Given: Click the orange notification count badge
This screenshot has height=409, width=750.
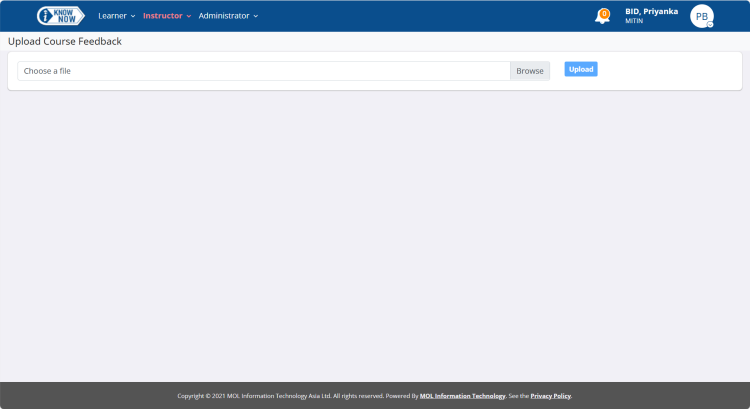Looking at the screenshot, I should (x=604, y=12).
